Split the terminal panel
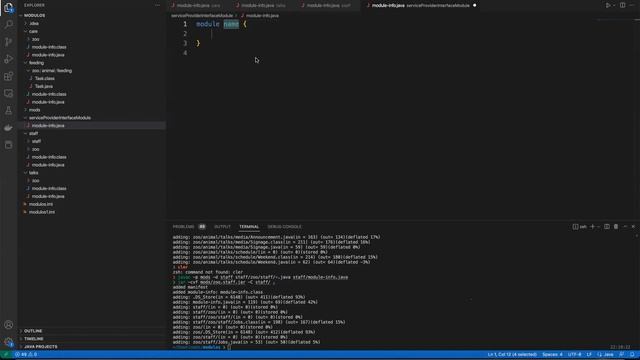640x360 pixels. pyautogui.click(x=607, y=227)
